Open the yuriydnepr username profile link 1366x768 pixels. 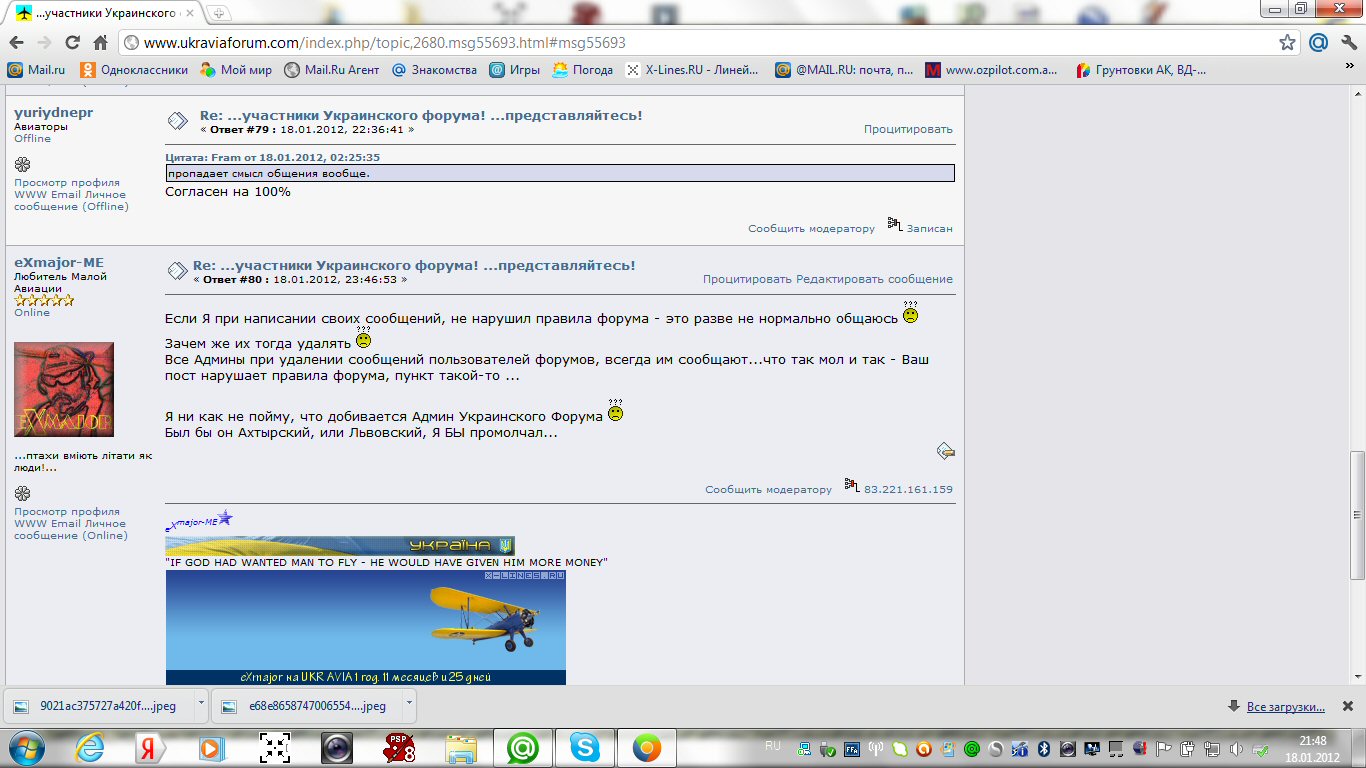click(x=53, y=113)
